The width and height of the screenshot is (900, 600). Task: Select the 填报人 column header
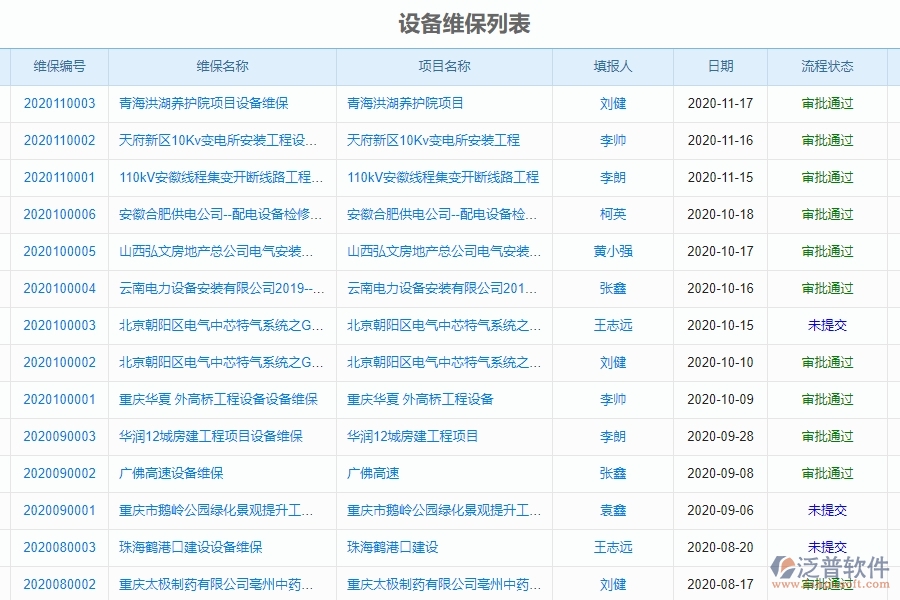613,66
